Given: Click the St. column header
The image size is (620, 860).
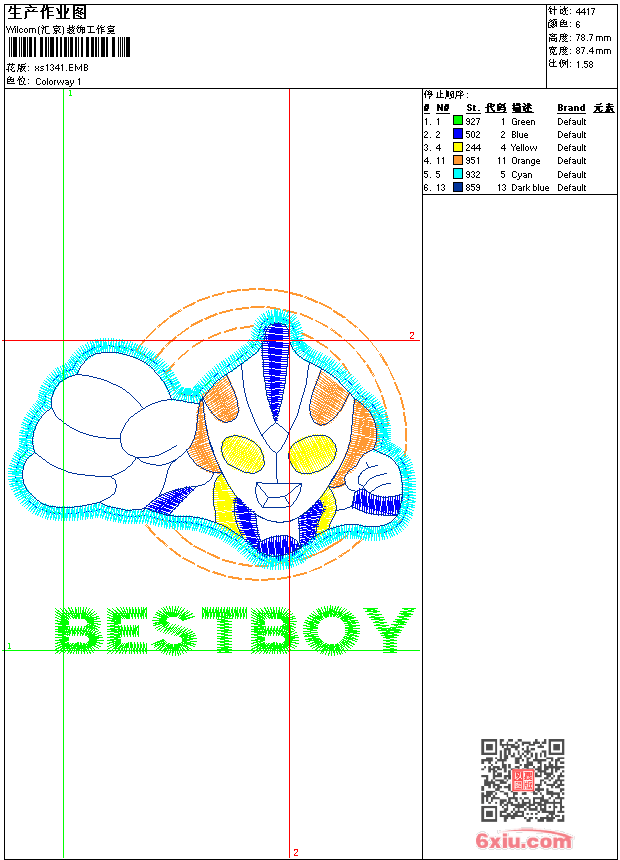Looking at the screenshot, I should point(473,108).
